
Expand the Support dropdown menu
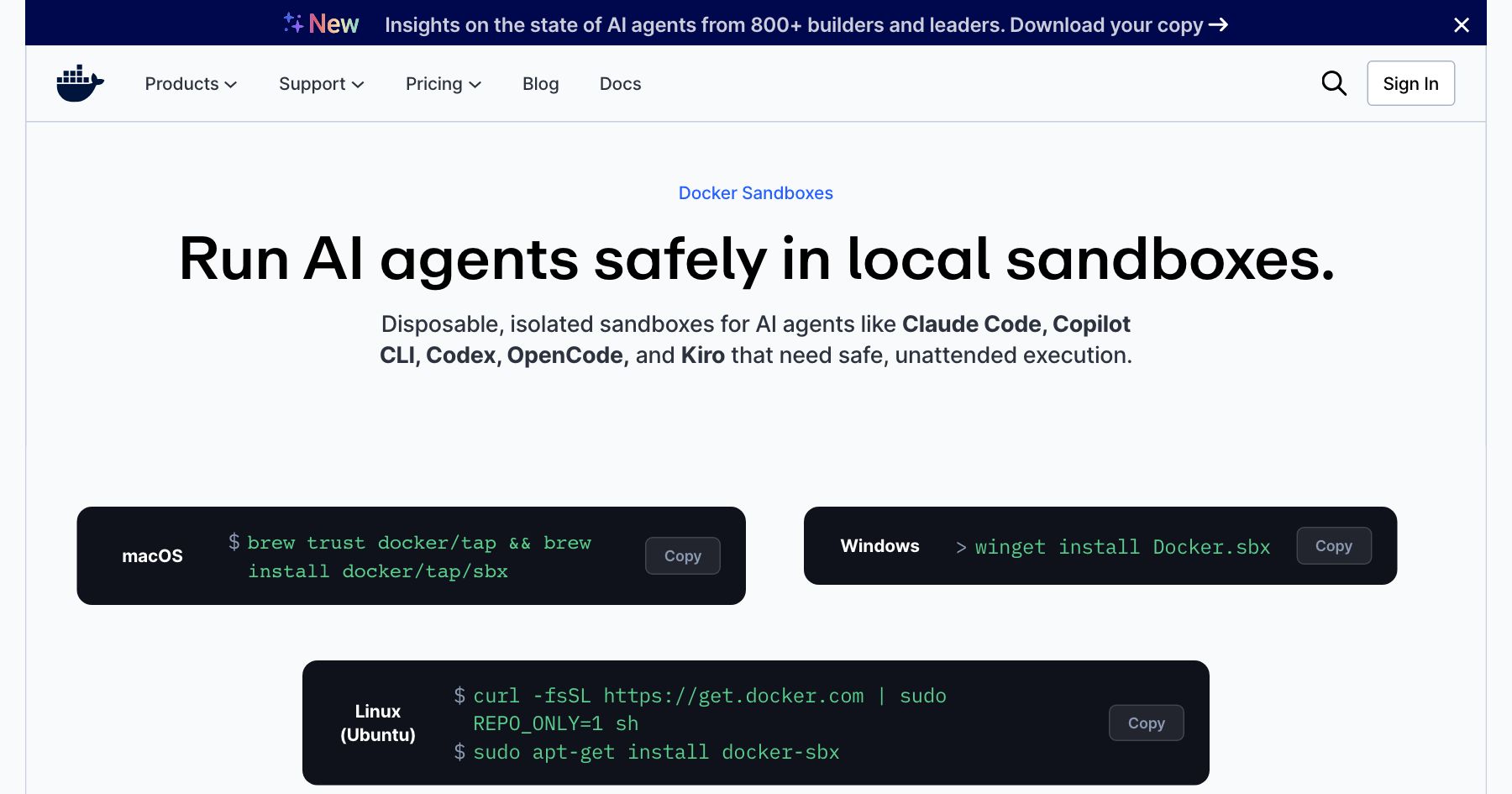321,84
